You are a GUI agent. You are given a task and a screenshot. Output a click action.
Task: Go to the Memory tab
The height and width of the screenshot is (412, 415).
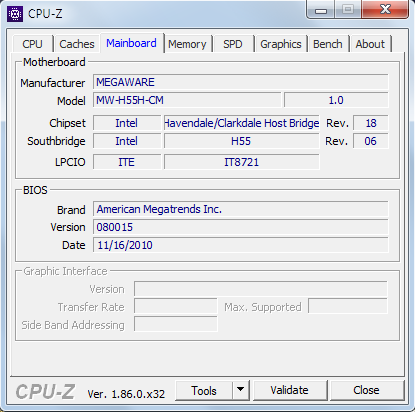click(187, 44)
